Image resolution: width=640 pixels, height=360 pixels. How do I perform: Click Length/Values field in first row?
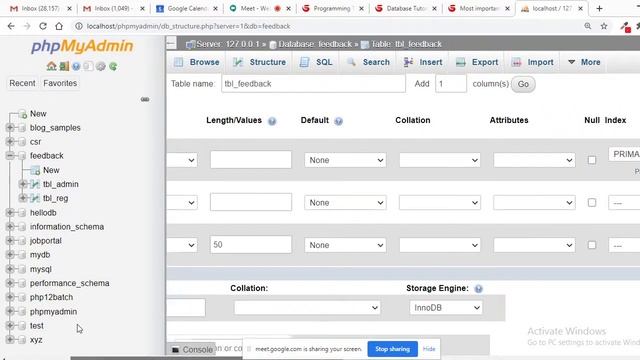coord(251,160)
